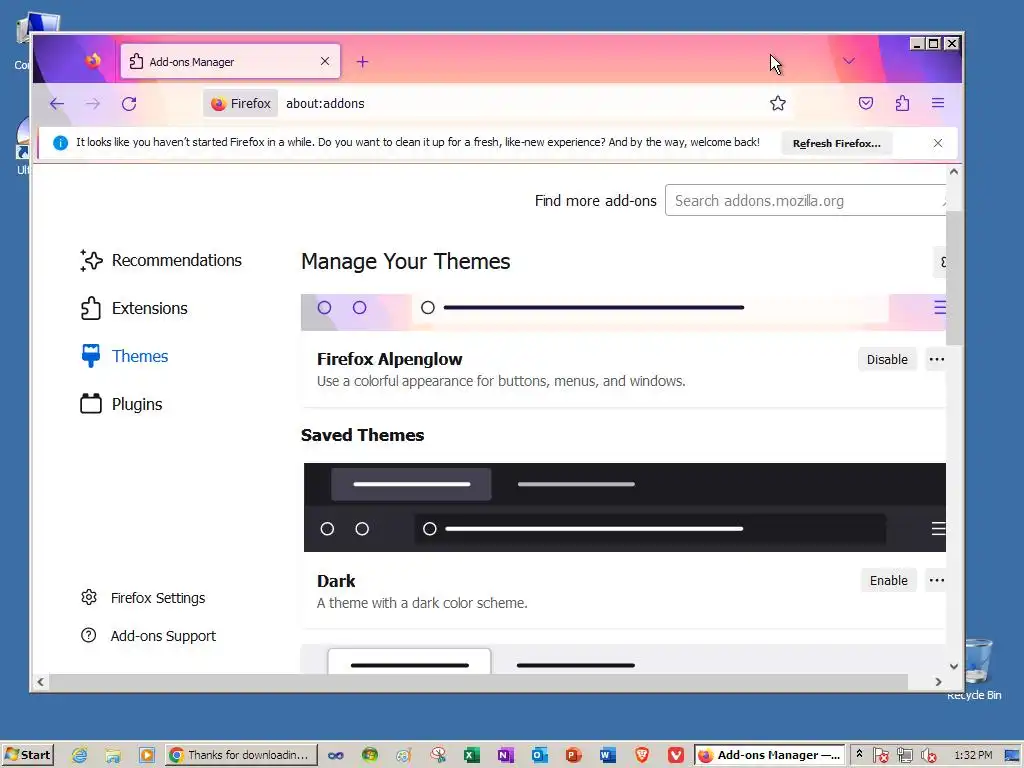Click the pinned Firefox View tab icon

93,61
